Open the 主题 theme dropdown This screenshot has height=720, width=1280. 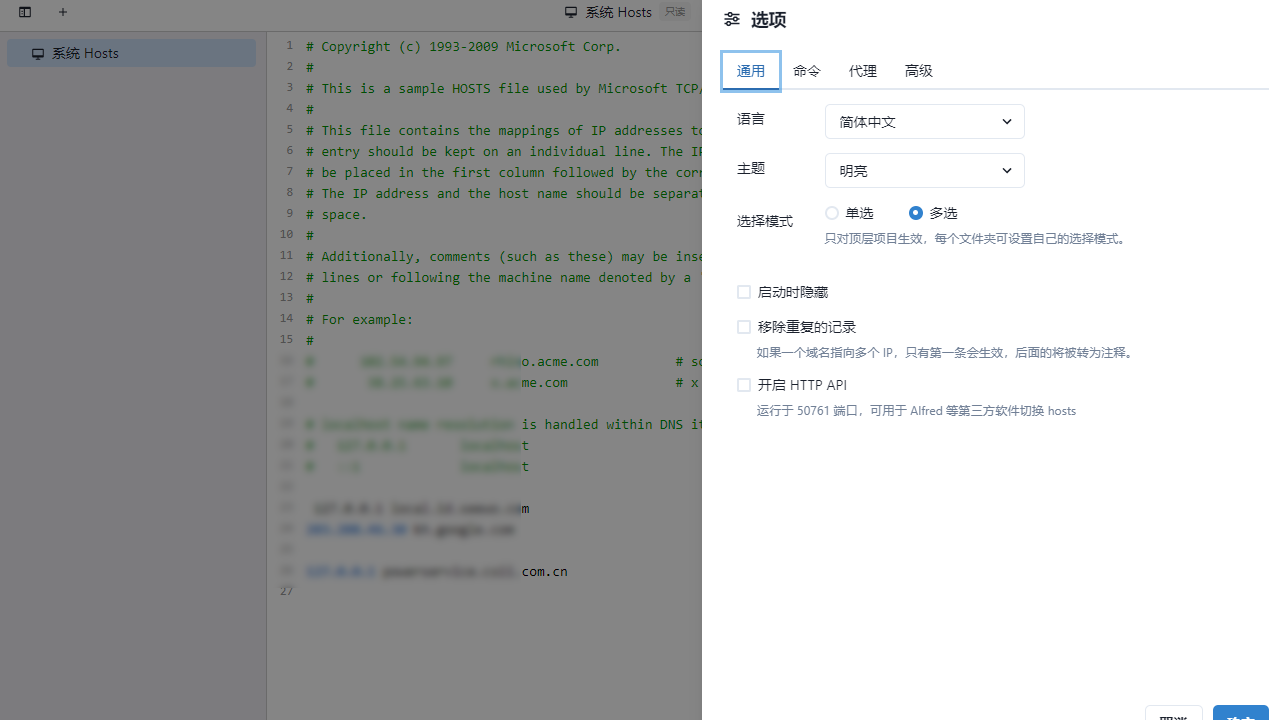(924, 170)
